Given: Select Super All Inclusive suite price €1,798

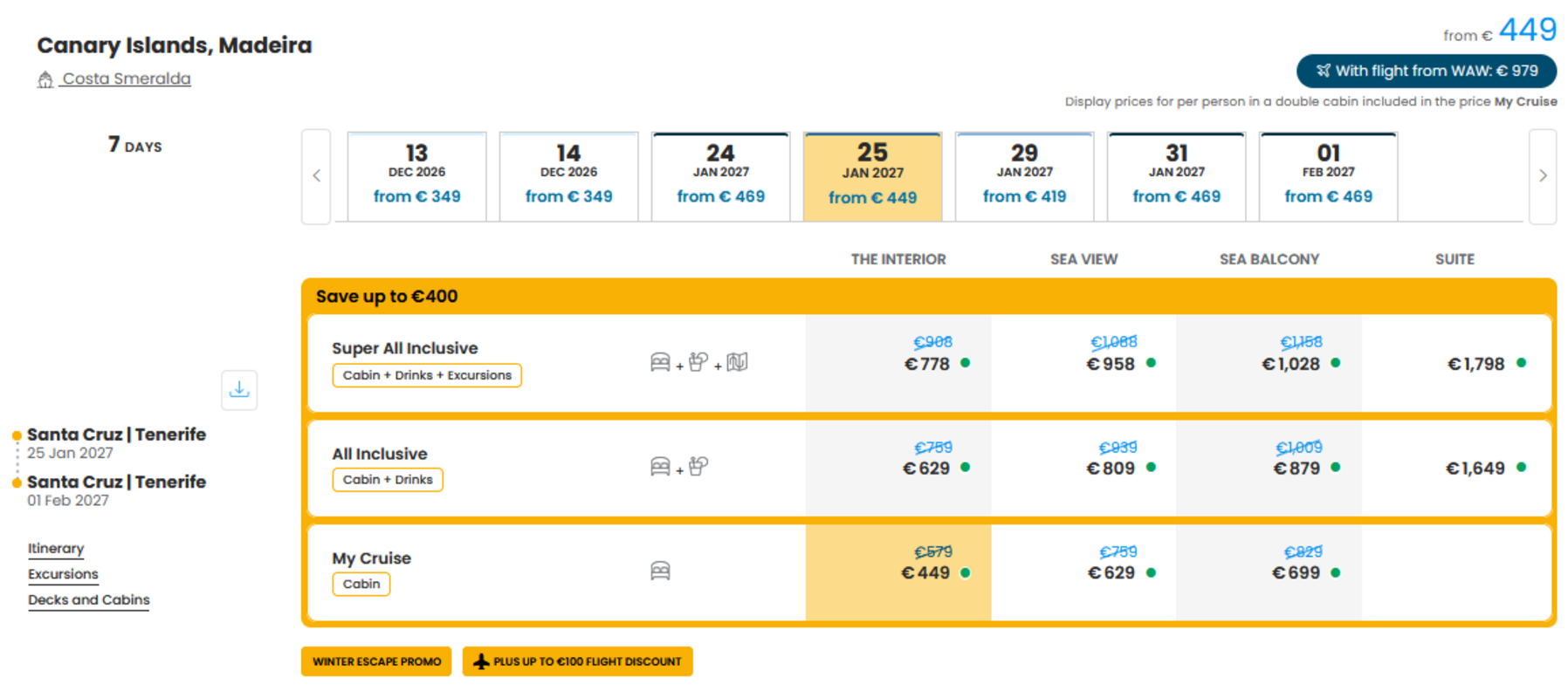Looking at the screenshot, I should click(x=1476, y=364).
